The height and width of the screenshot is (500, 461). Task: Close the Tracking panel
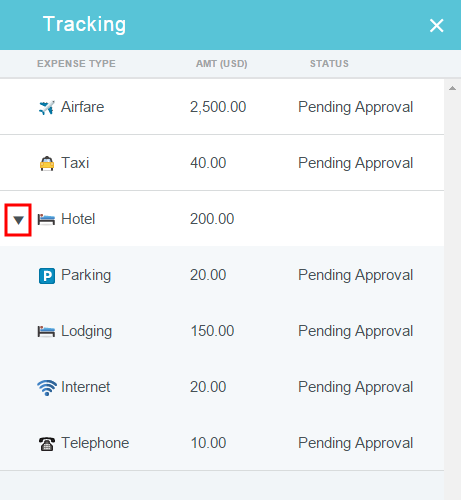click(x=436, y=25)
